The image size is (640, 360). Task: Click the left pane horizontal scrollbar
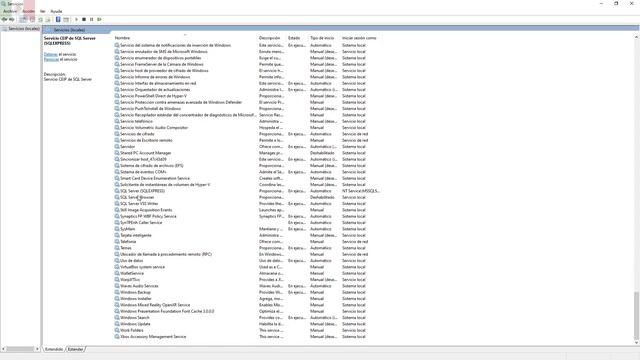click(20, 349)
